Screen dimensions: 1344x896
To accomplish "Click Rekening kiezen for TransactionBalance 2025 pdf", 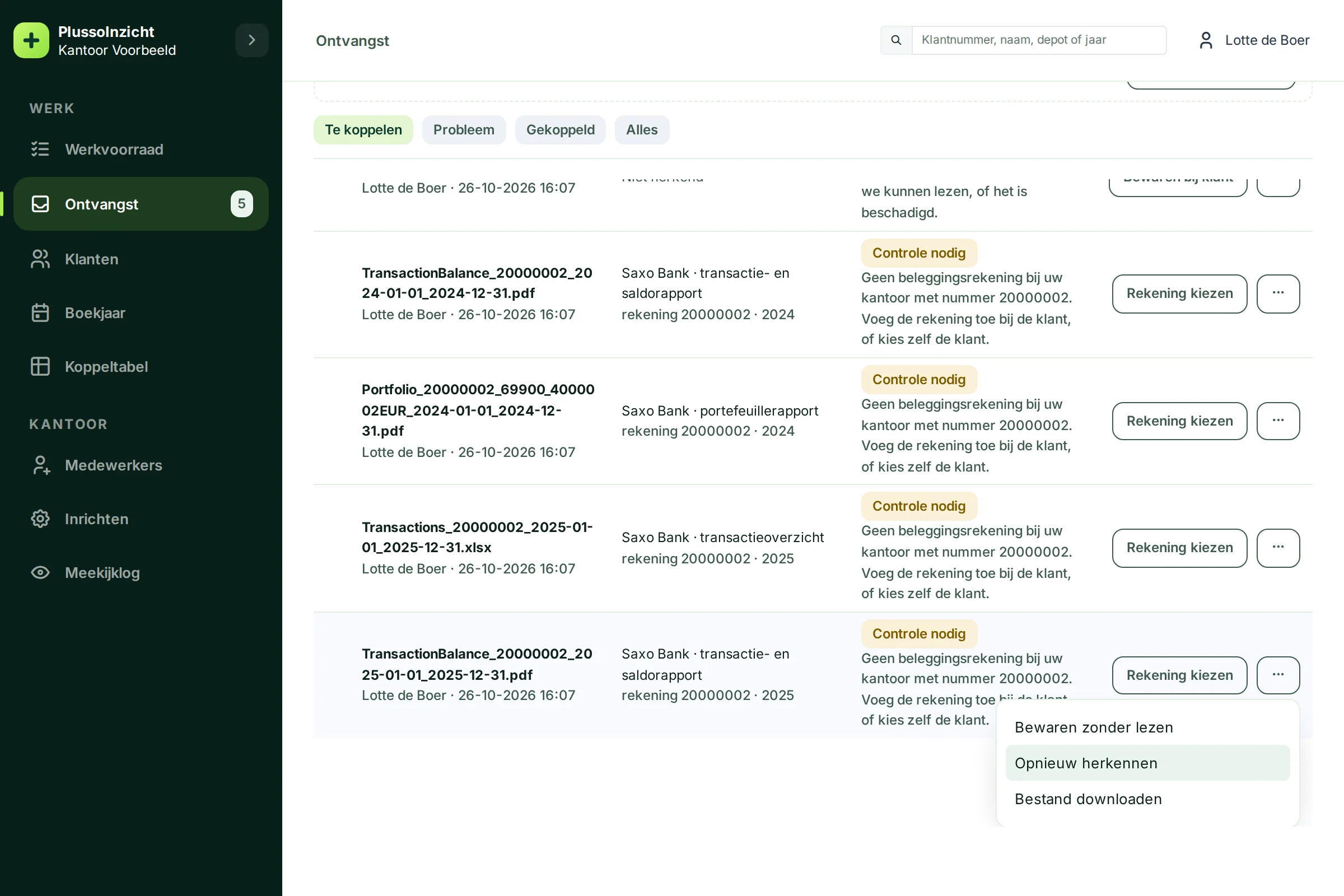I will 1179,675.
